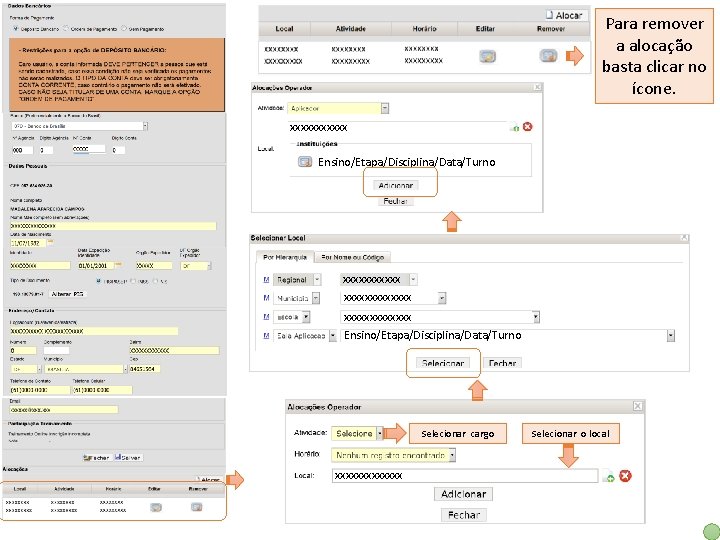Click the Local column header in top table

click(x=284, y=28)
